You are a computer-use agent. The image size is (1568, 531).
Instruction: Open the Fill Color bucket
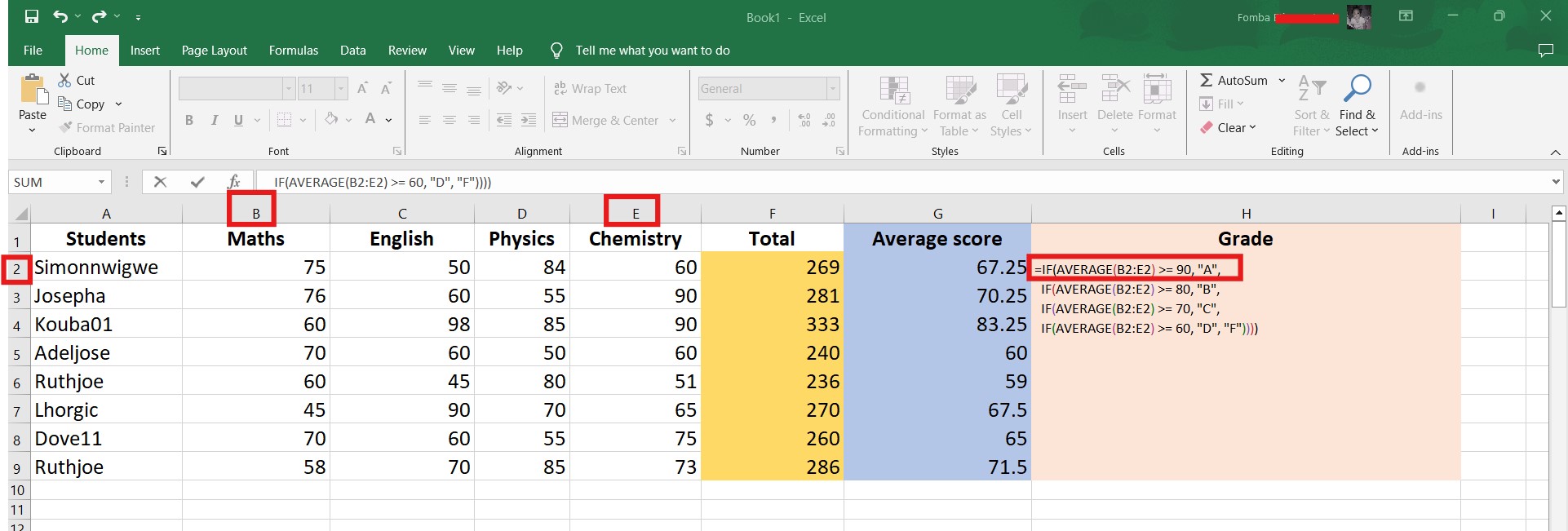pos(331,120)
